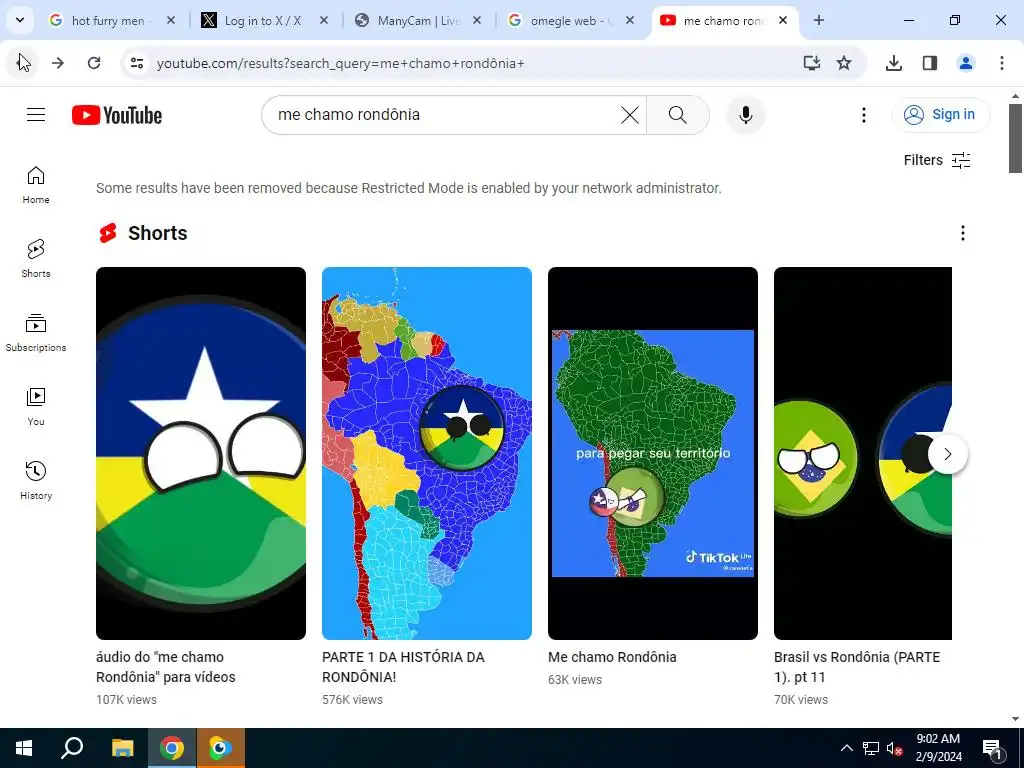Click the Shorts section heading

pyautogui.click(x=157, y=233)
